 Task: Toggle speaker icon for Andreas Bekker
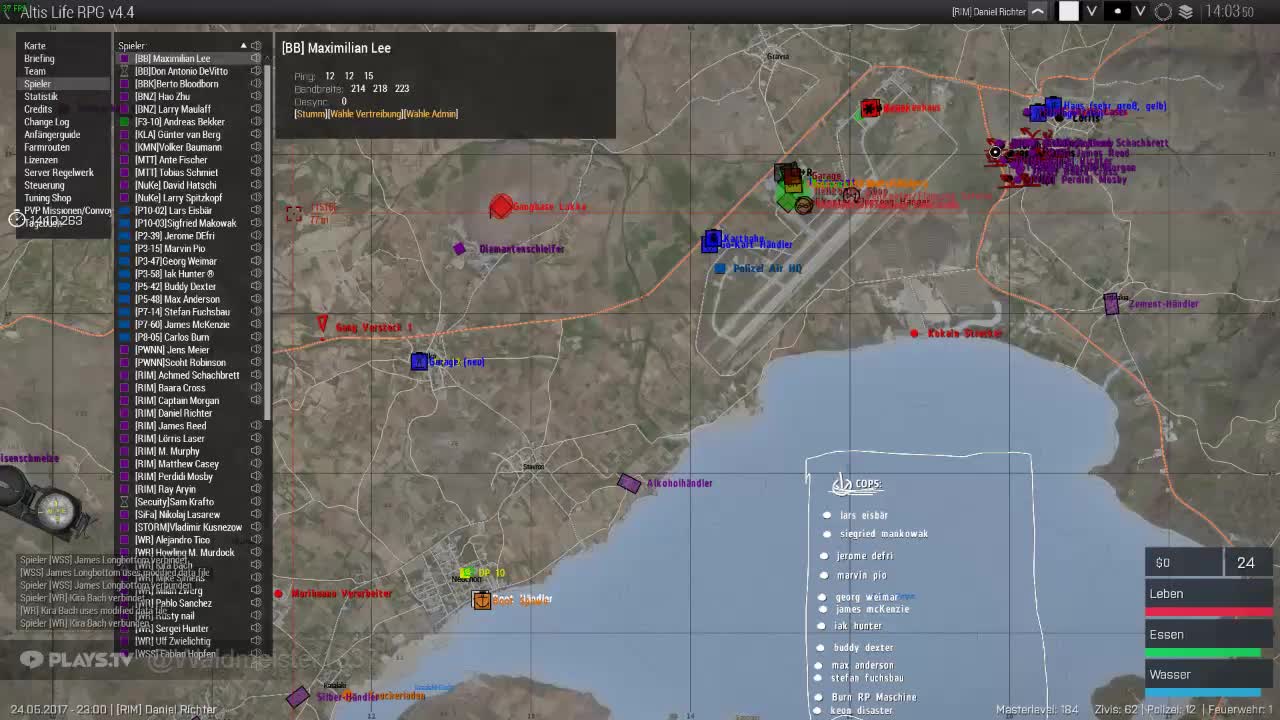(x=256, y=122)
